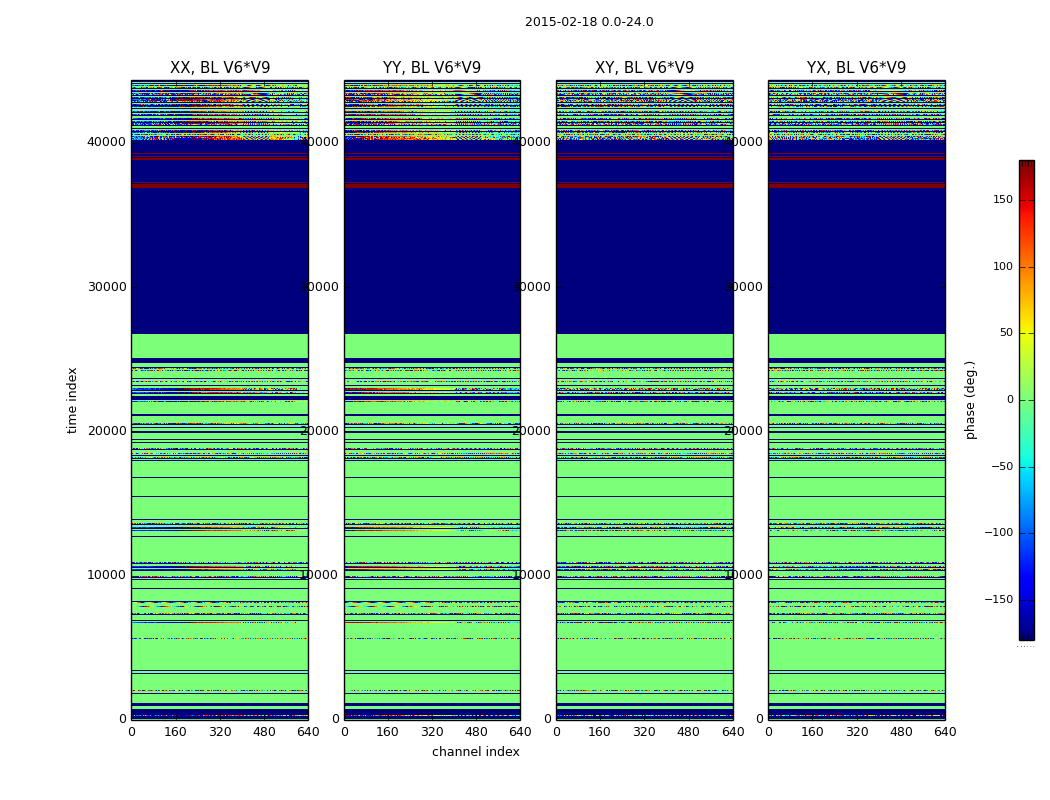Click the phase colorbar at the 0 level
The image size is (1050, 800).
(1027, 400)
